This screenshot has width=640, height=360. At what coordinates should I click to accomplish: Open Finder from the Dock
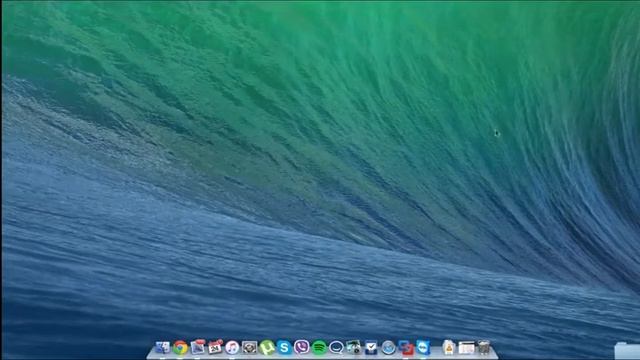pyautogui.click(x=162, y=347)
